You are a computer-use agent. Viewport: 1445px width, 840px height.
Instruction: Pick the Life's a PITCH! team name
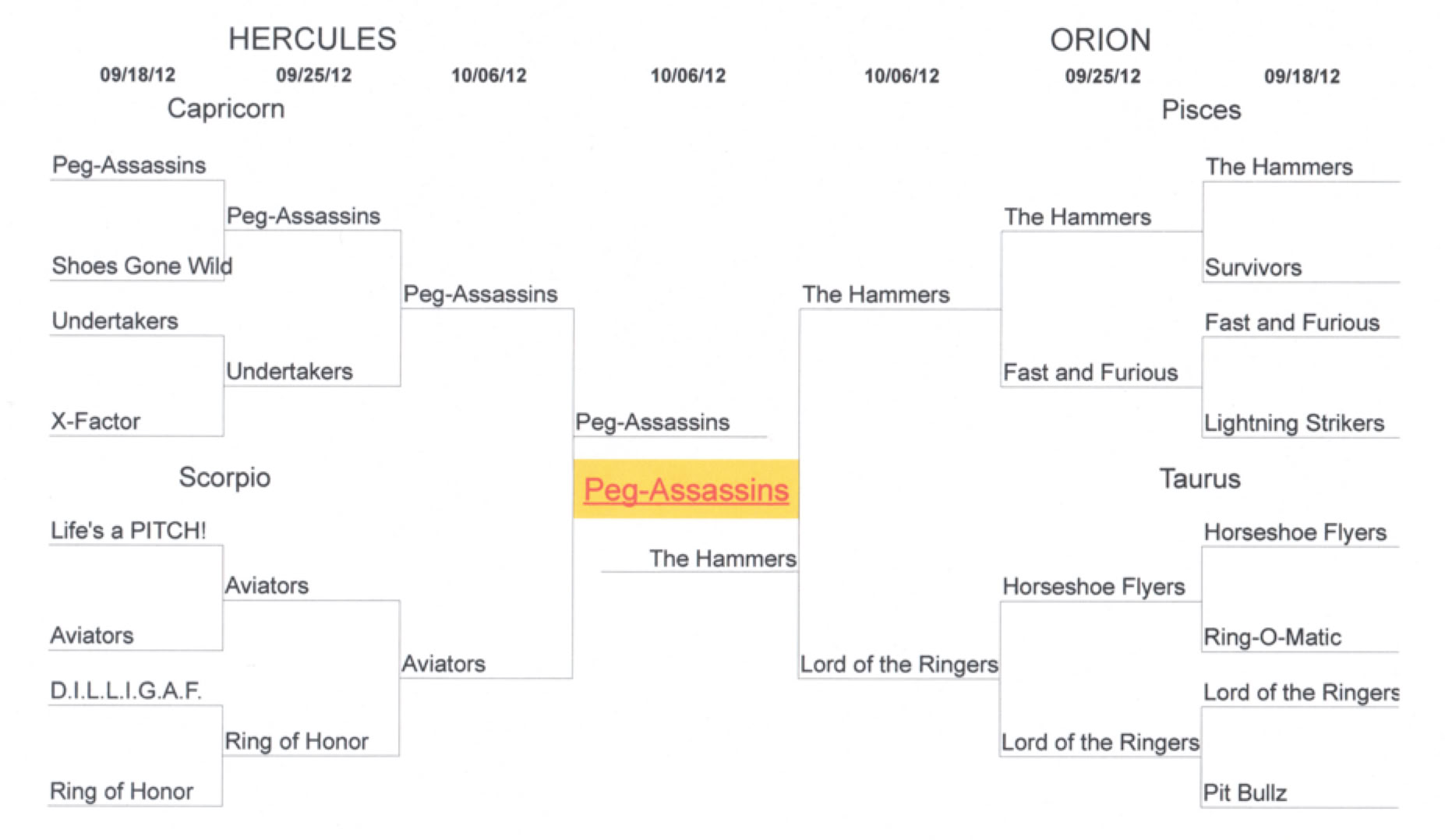coord(129,531)
